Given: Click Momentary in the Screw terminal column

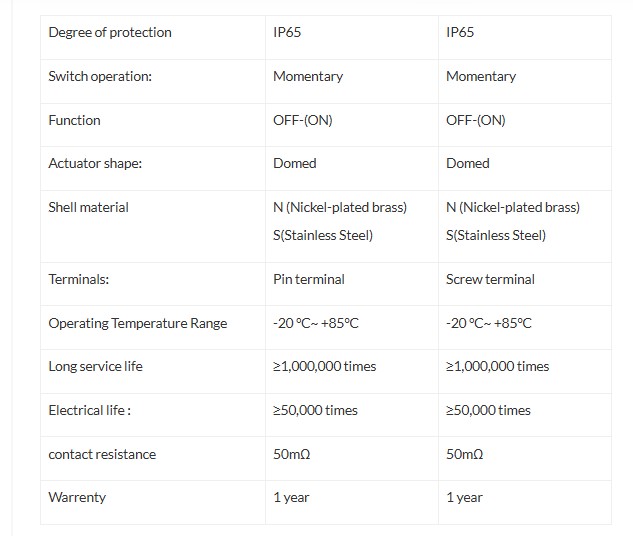Looking at the screenshot, I should pyautogui.click(x=481, y=76).
